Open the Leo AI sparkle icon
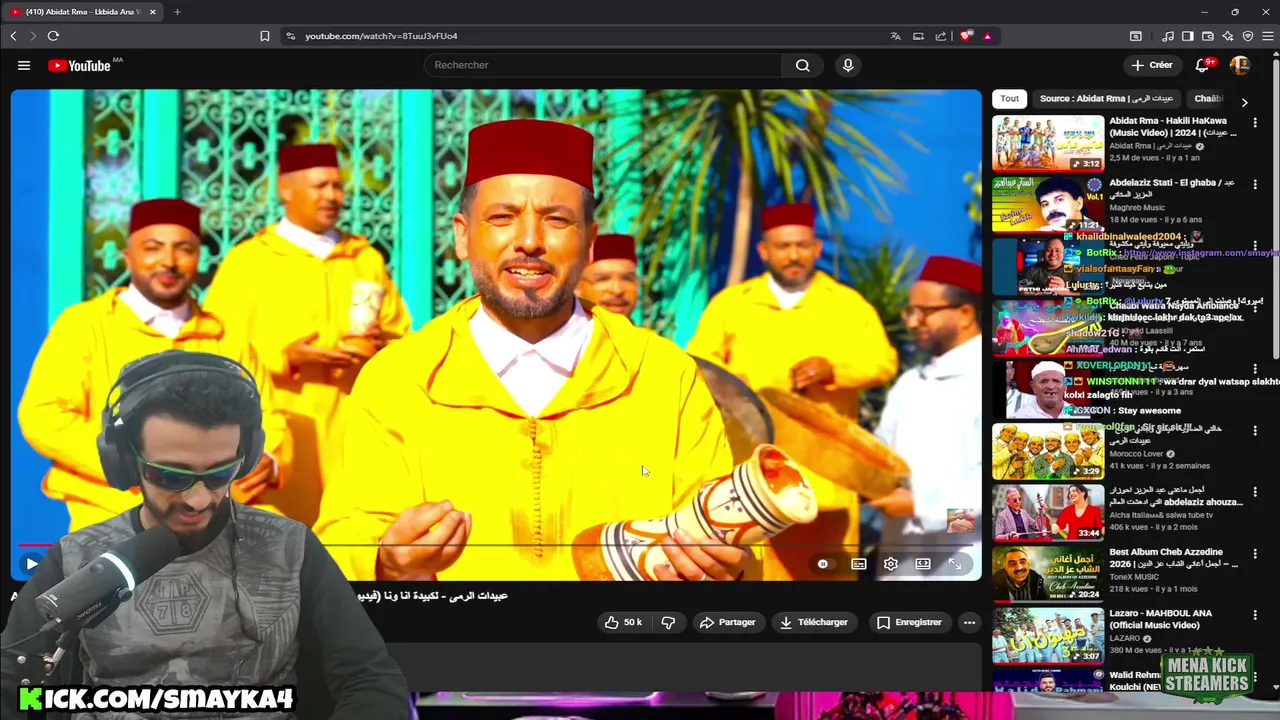Screen dimensions: 1280x720 pyautogui.click(x=1228, y=36)
